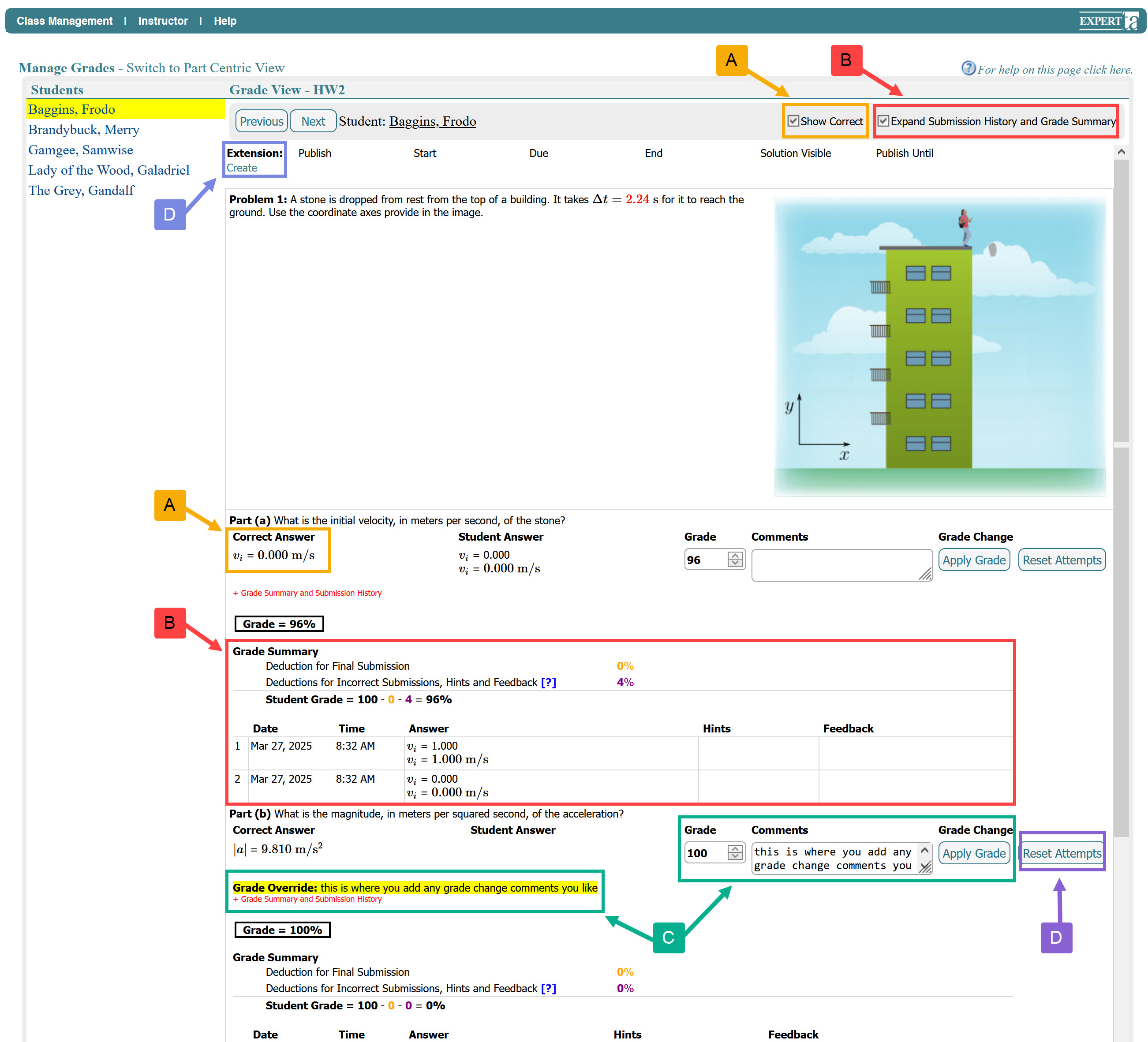Screen dimensions: 1148x1042
Task: Click the Part (b) grade stepper arrows
Action: [735, 852]
